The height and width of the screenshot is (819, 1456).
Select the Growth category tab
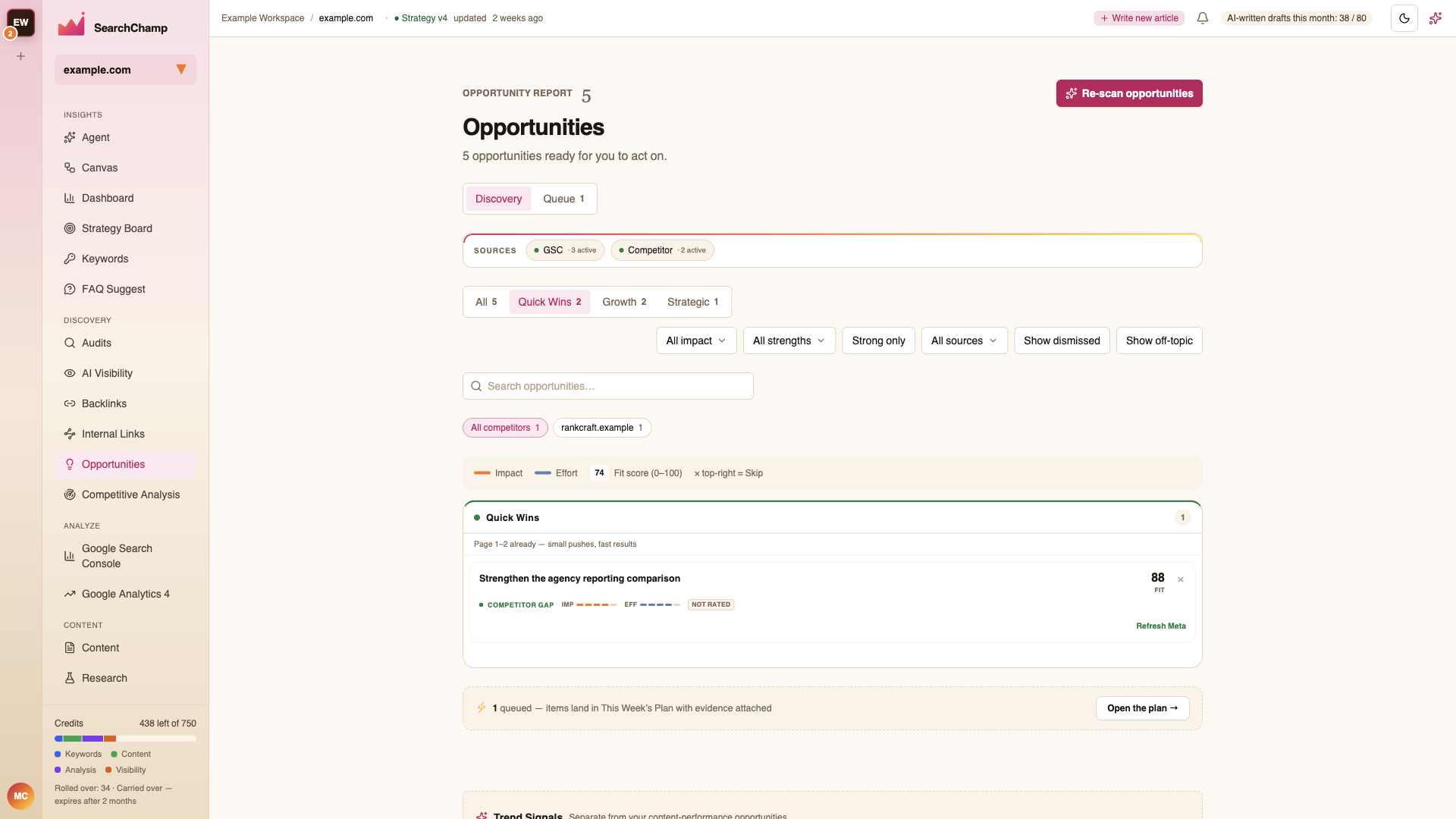pyautogui.click(x=624, y=302)
